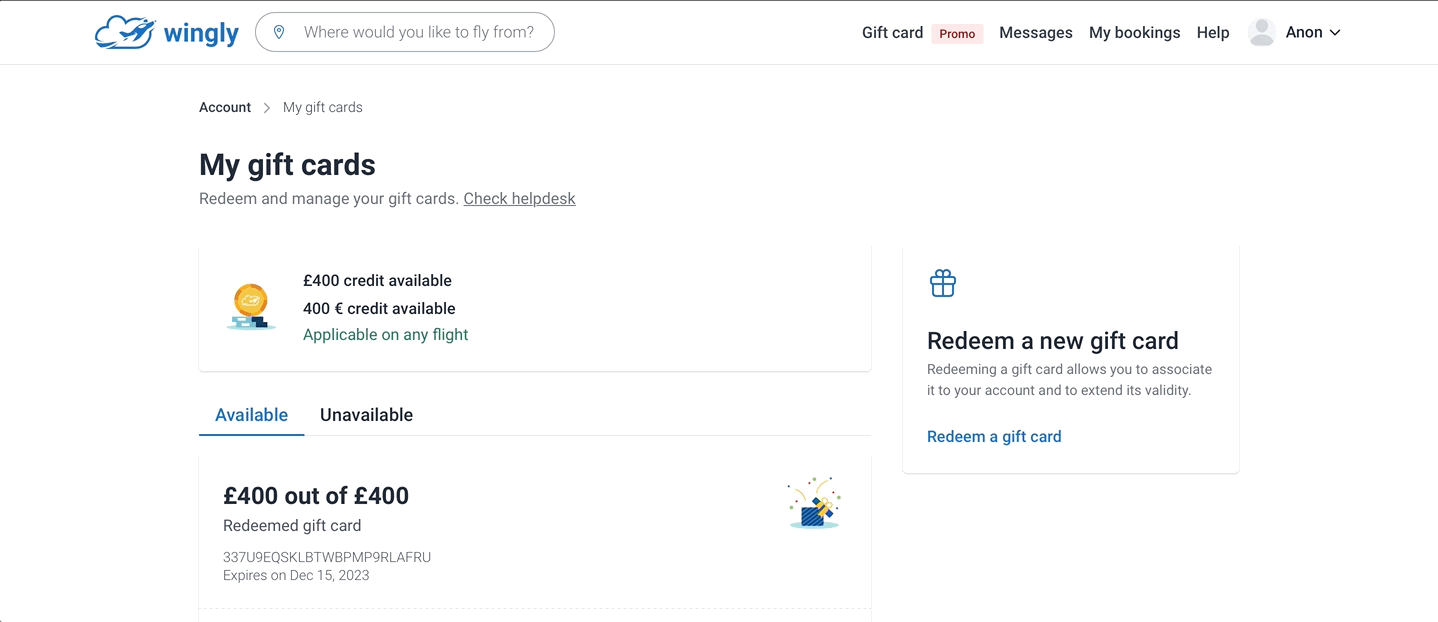Switch to the Unavailable tab
1438x622 pixels.
coord(366,415)
